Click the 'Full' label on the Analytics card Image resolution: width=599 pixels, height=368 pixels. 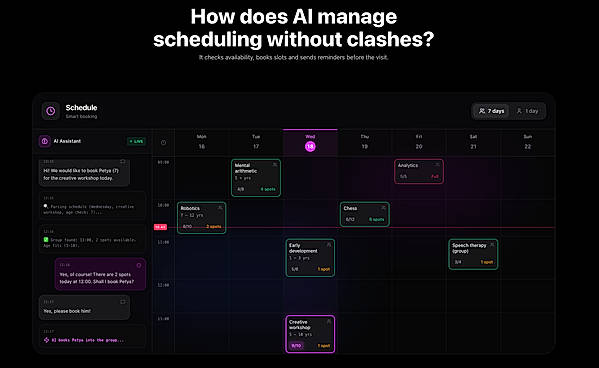click(435, 177)
